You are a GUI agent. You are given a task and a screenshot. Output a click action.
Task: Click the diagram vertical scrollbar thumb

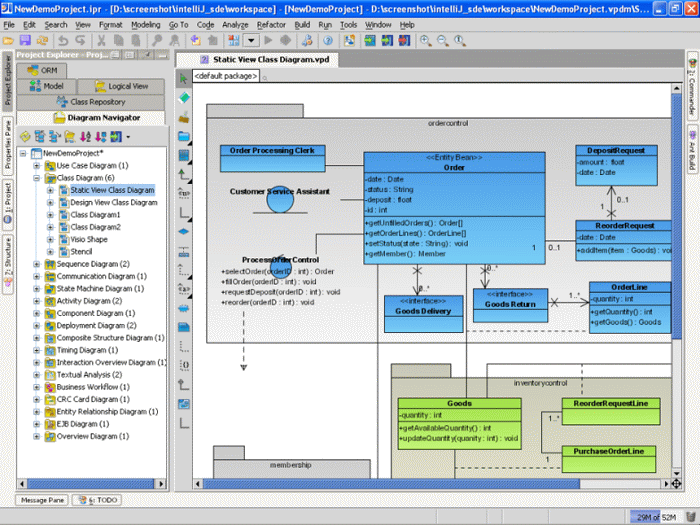676,216
